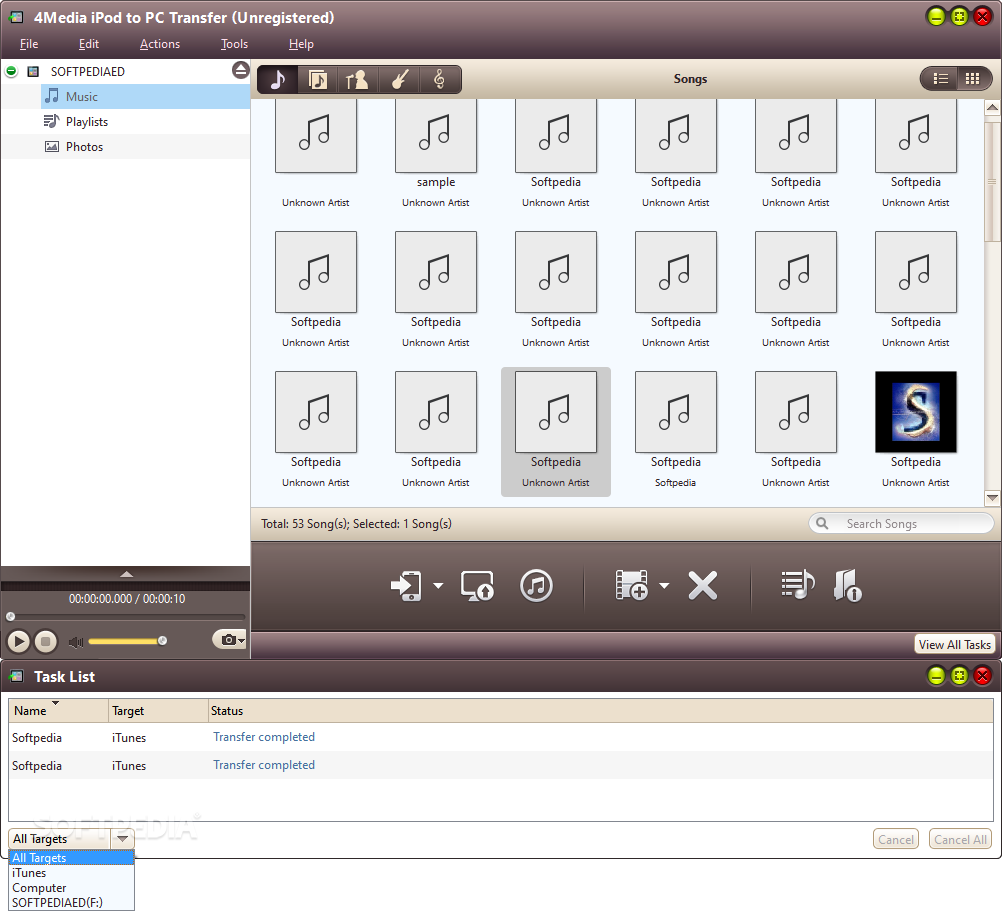Click View All Tasks button
This screenshot has width=1002, height=911.
tap(955, 645)
